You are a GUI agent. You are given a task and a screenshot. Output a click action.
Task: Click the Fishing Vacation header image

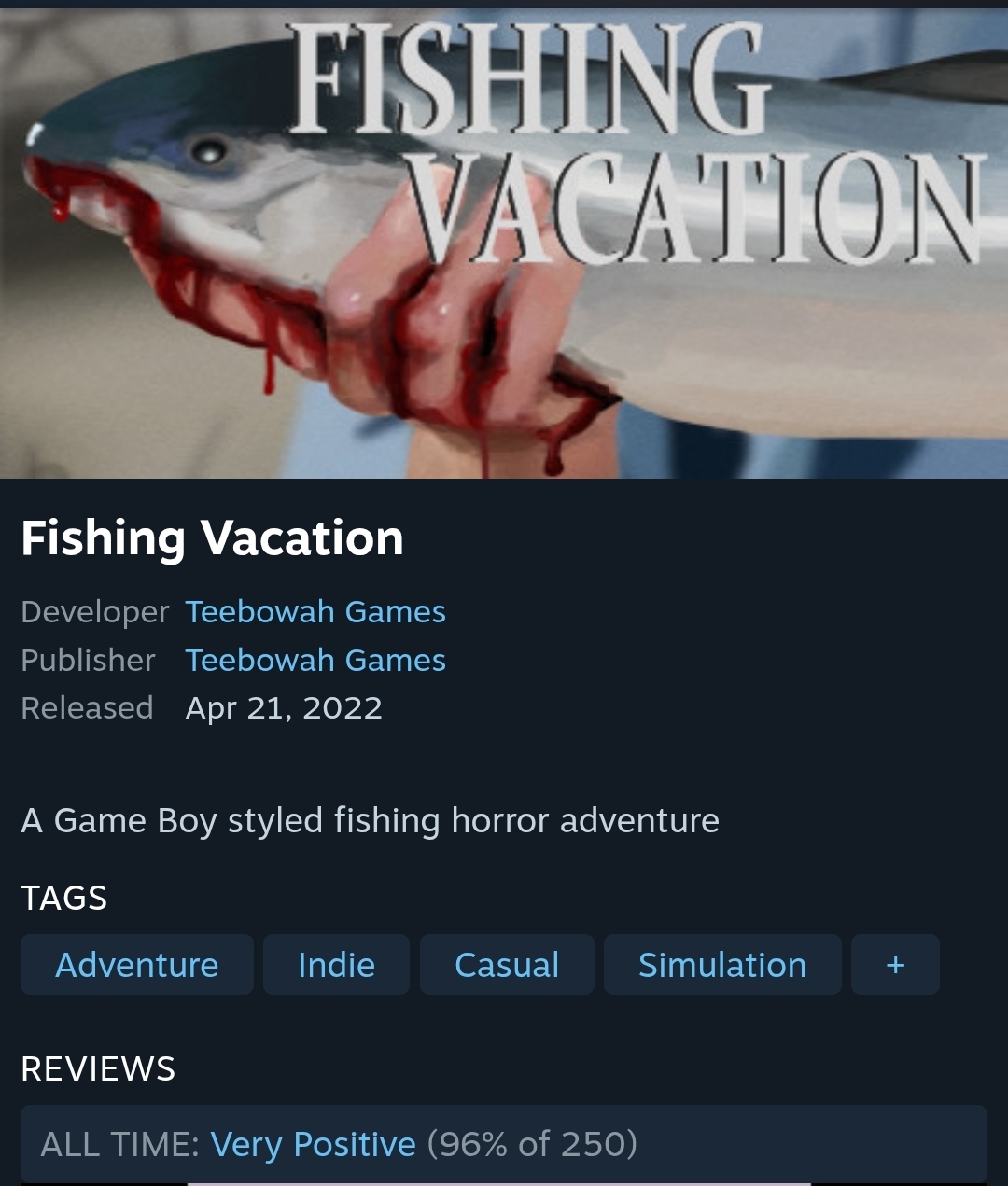504,243
